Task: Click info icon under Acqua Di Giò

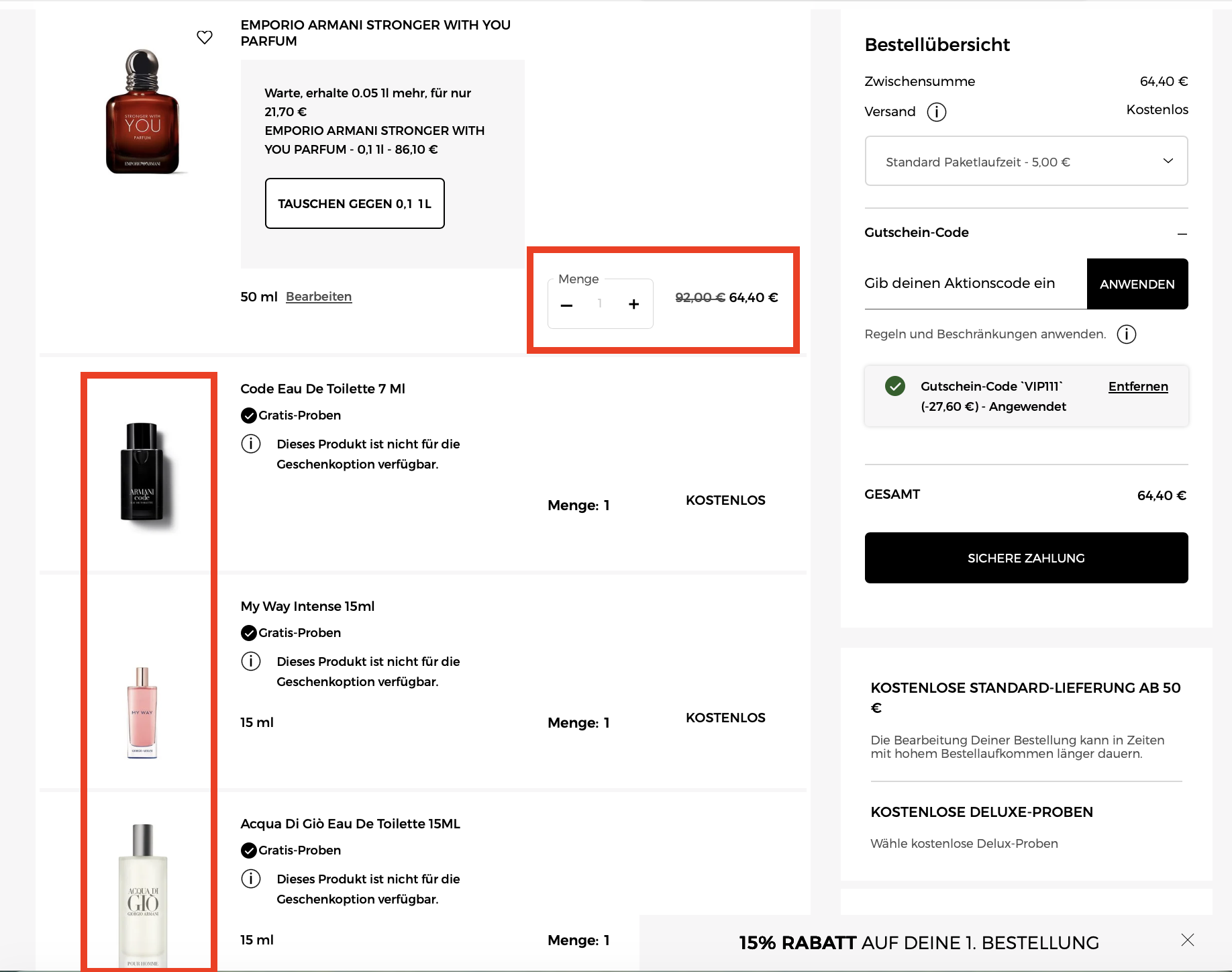Action: pyautogui.click(x=251, y=879)
